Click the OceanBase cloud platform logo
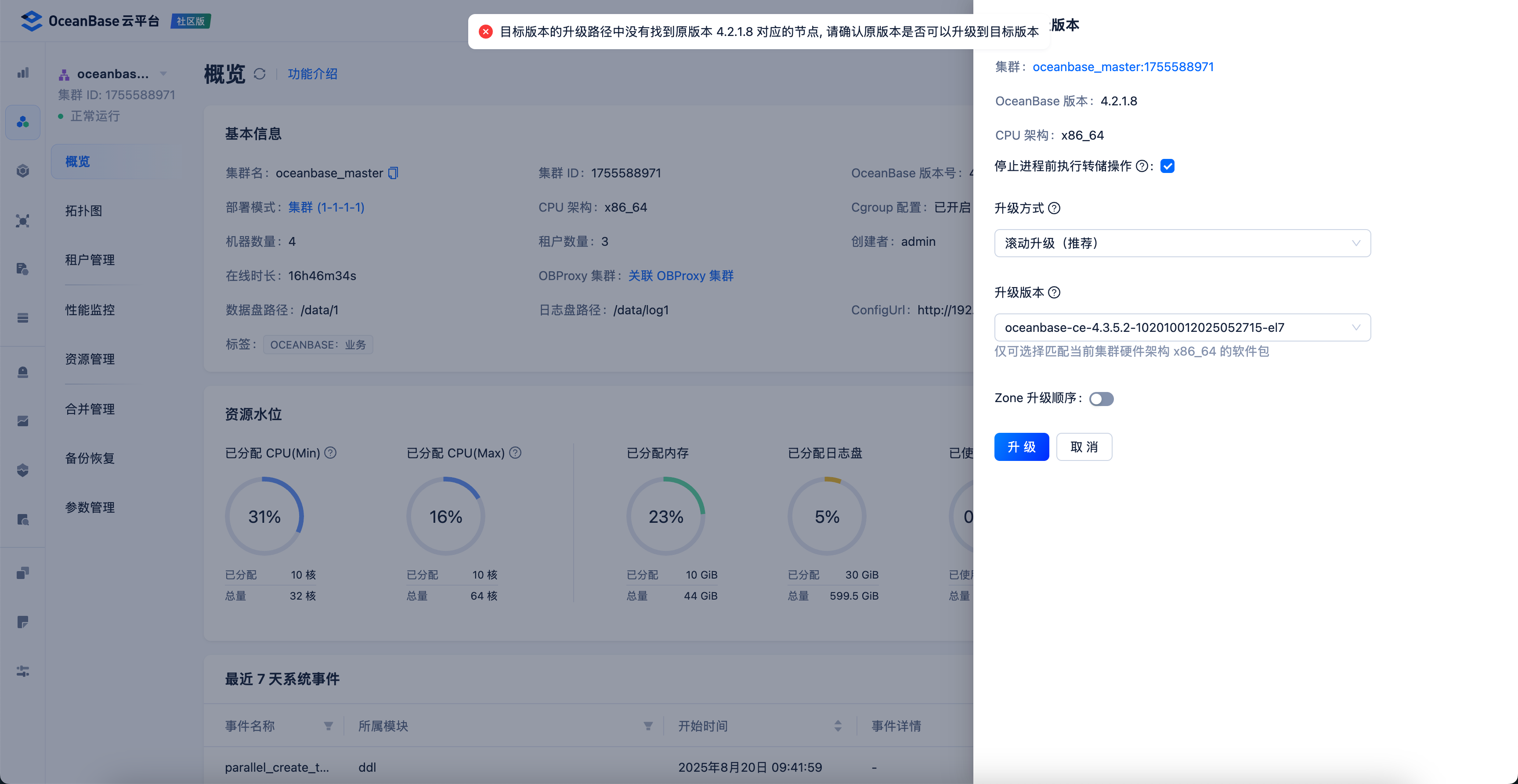This screenshot has height=784, width=1518. click(90, 21)
